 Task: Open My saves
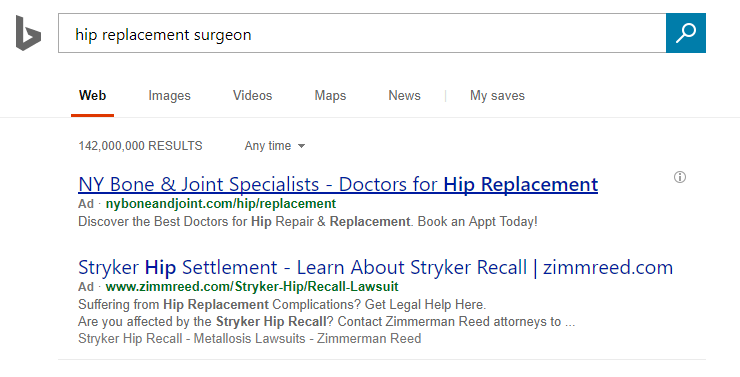click(x=497, y=96)
